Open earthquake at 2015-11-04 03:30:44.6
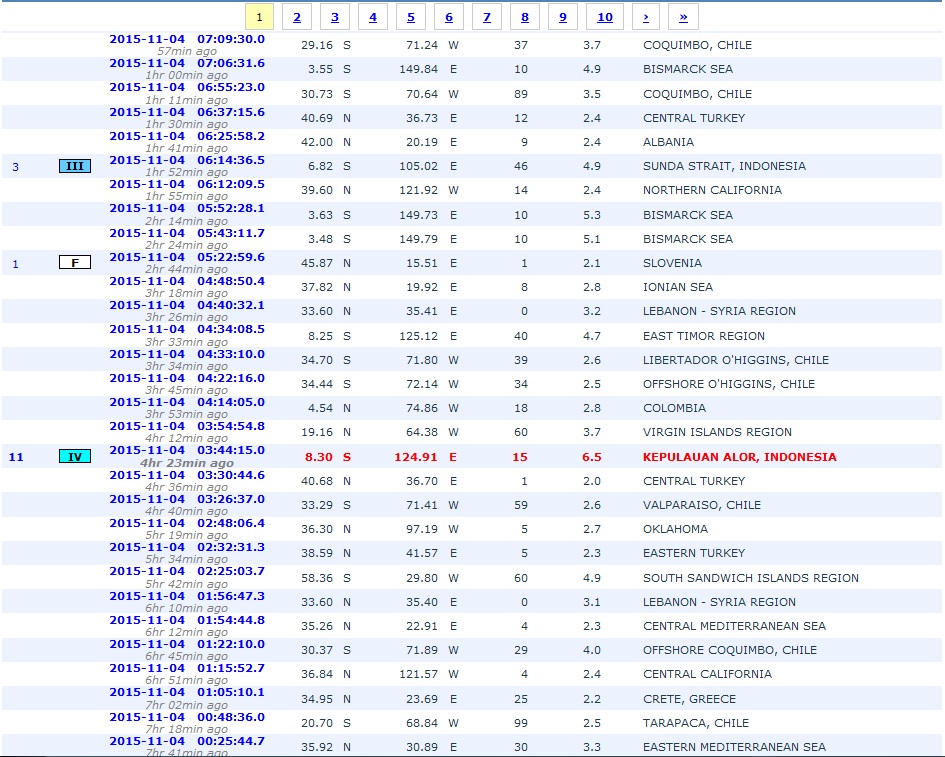The image size is (945, 757). pos(187,476)
